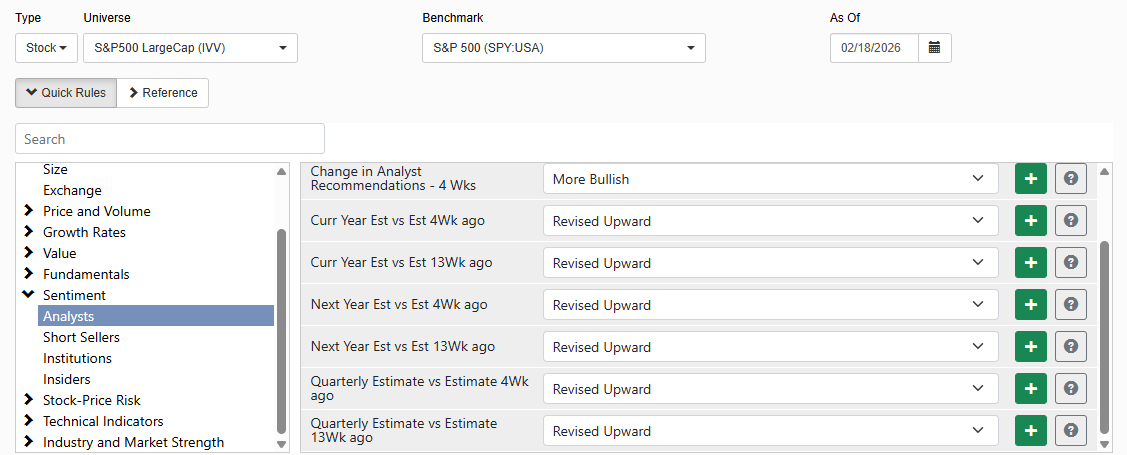The height and width of the screenshot is (455, 1127).
Task: Select Short Sellers in the sidebar
Action: pyautogui.click(x=81, y=337)
